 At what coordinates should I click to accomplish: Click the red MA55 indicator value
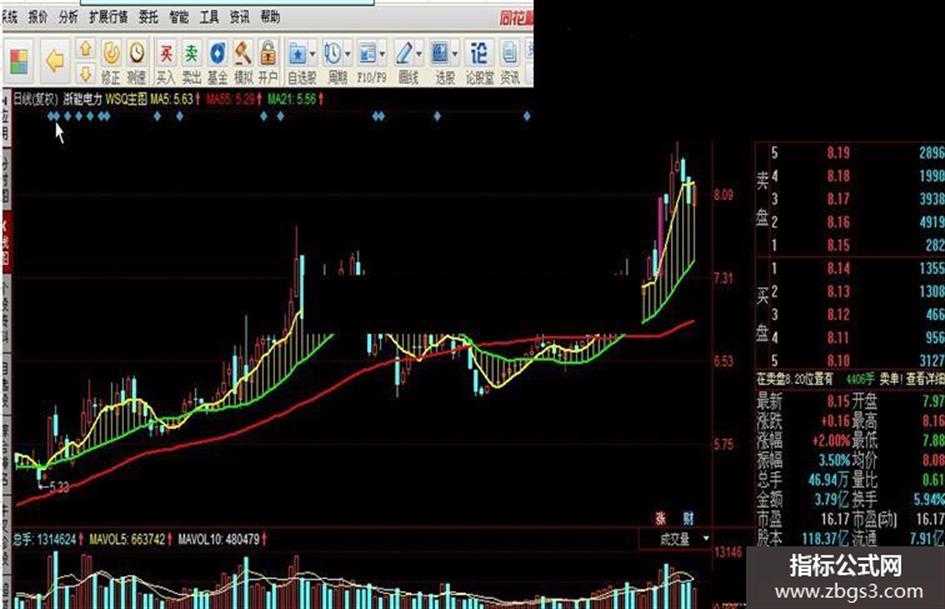(234, 99)
